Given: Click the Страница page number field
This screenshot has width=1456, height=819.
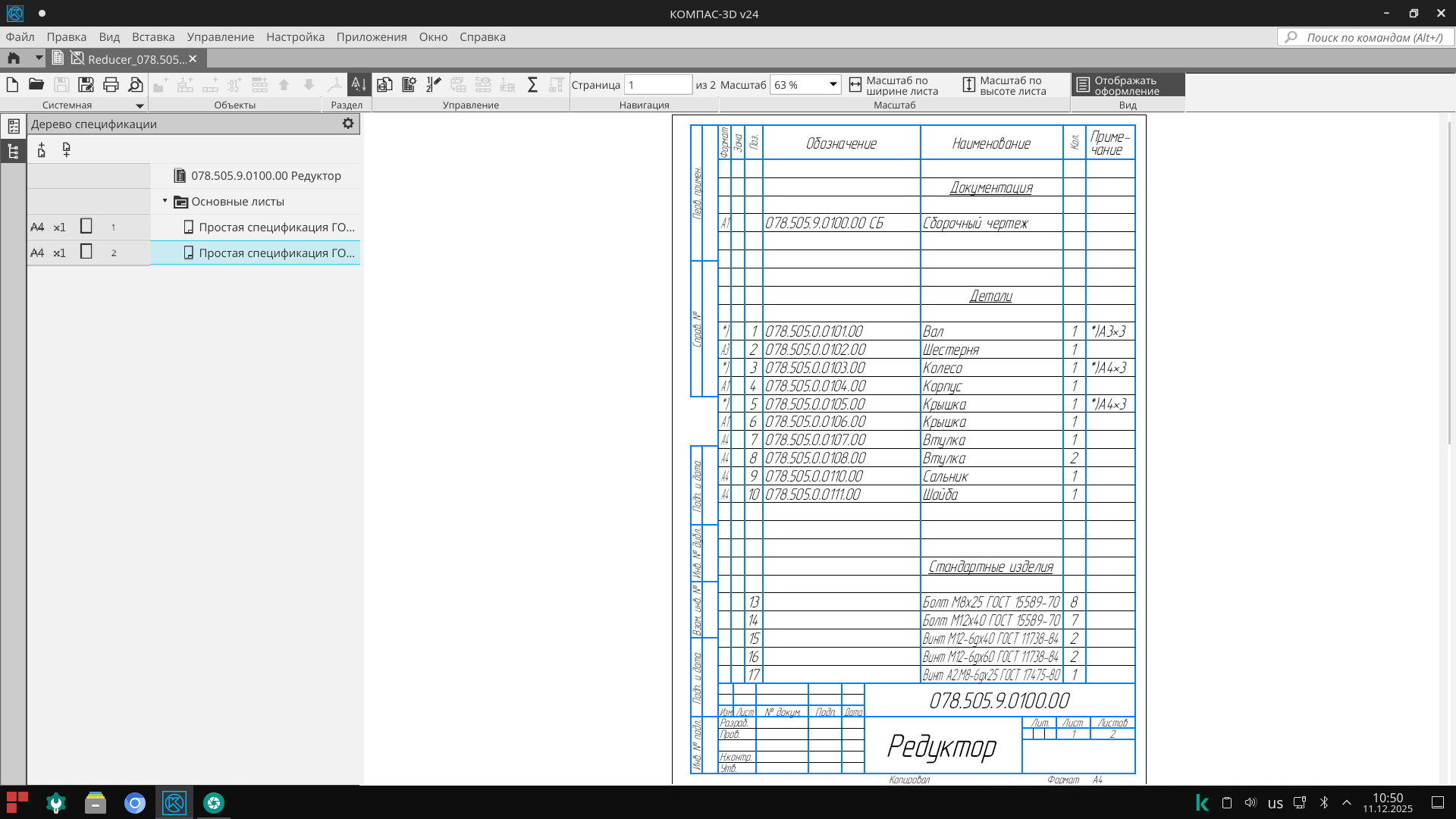Looking at the screenshot, I should (x=657, y=84).
